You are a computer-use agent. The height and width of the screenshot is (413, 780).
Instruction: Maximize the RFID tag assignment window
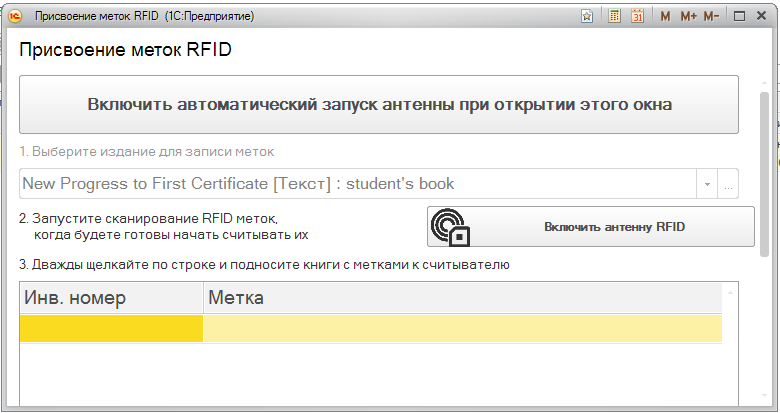[x=740, y=17]
